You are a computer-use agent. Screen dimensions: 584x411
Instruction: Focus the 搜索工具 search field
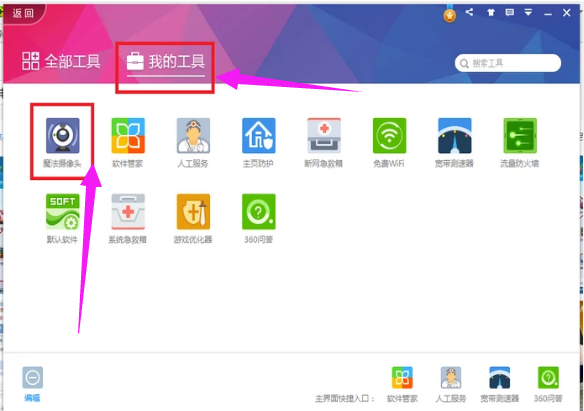pyautogui.click(x=508, y=63)
